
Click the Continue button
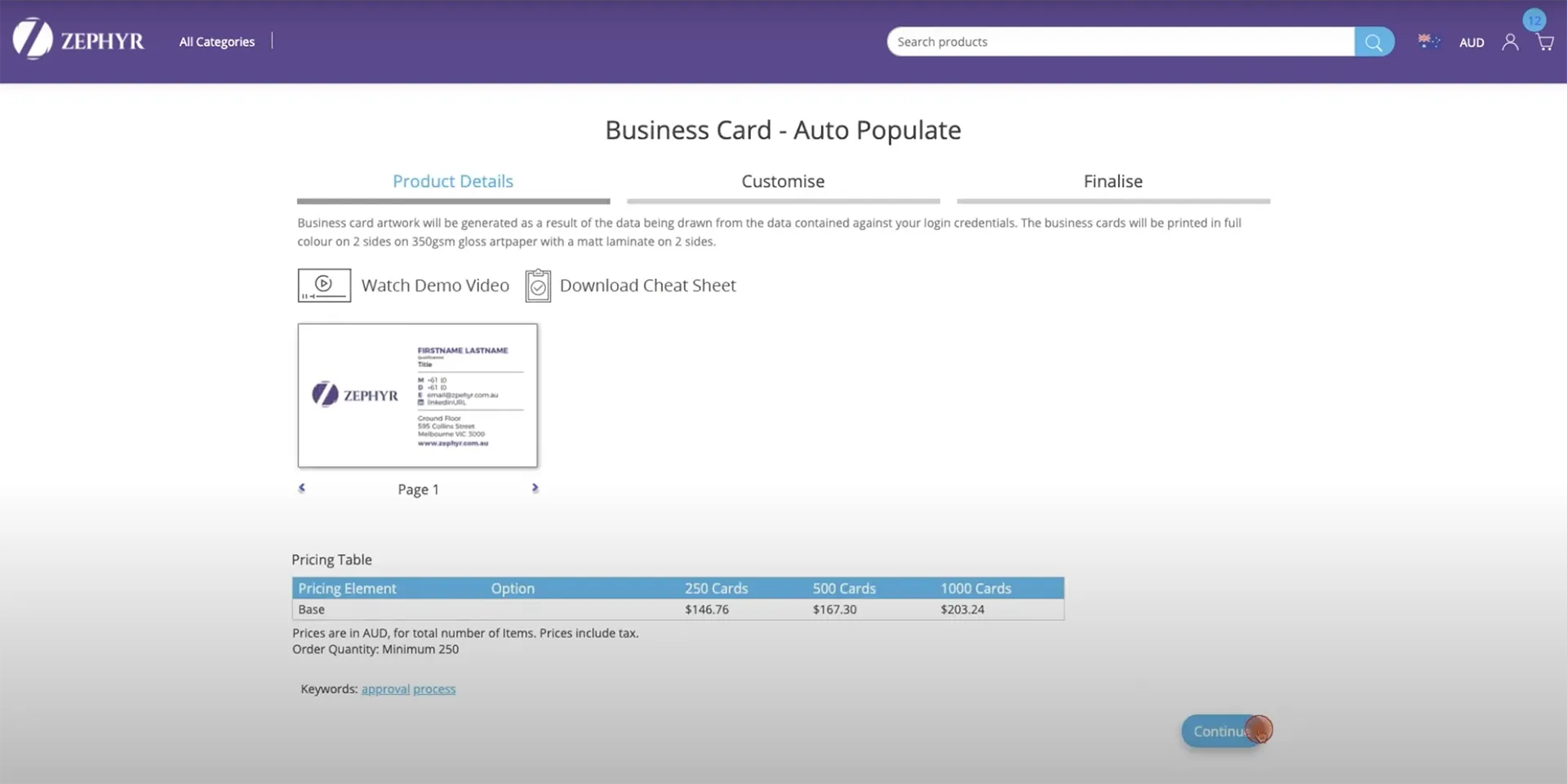click(x=1223, y=731)
